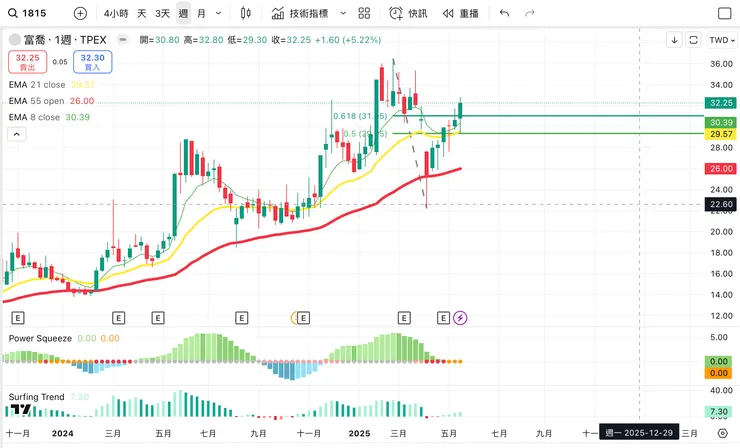Open the layout grid templates icon

click(364, 14)
